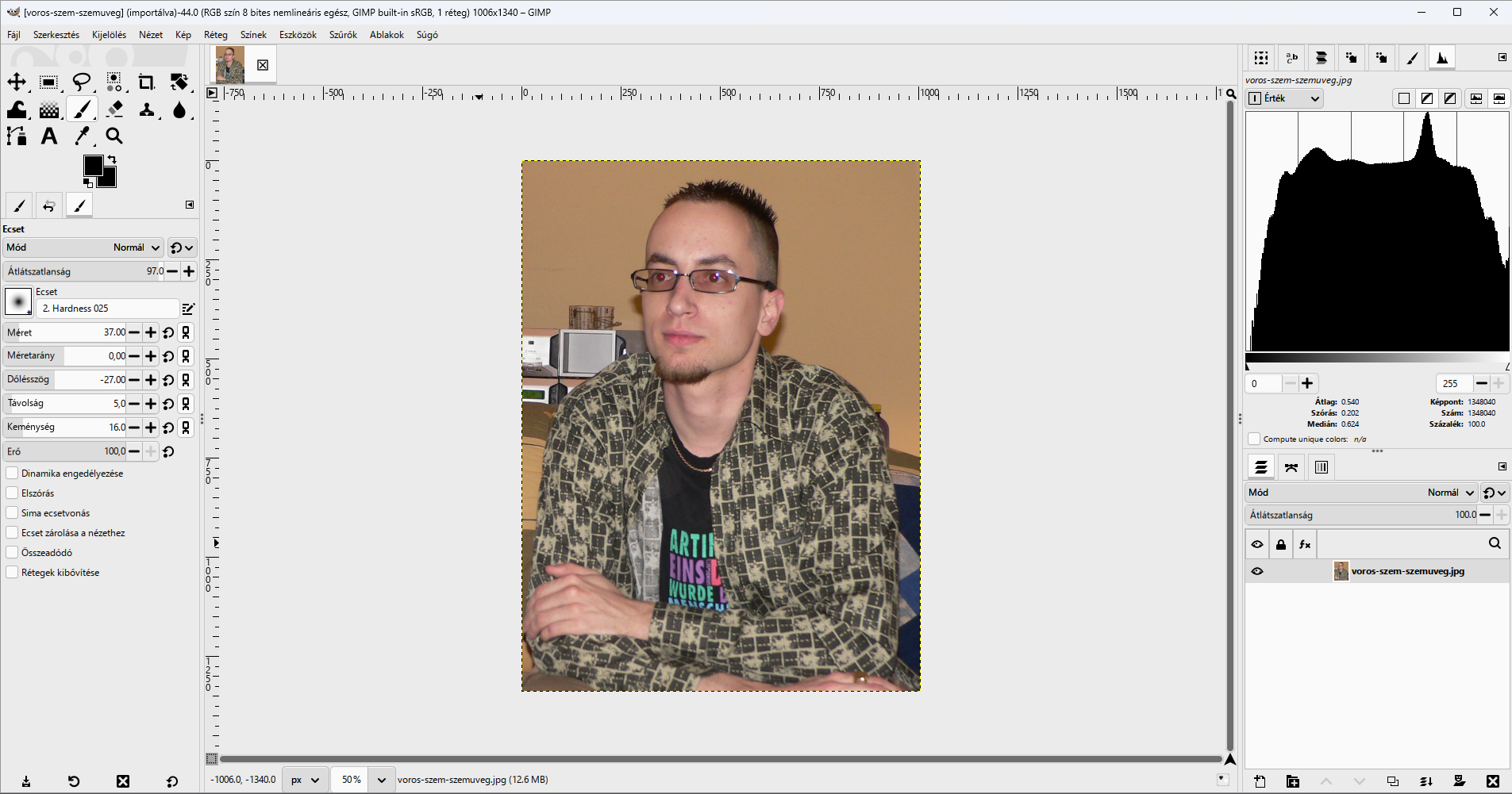1512x794 pixels.
Task: Open the px unit dropdown
Action: tap(305, 780)
